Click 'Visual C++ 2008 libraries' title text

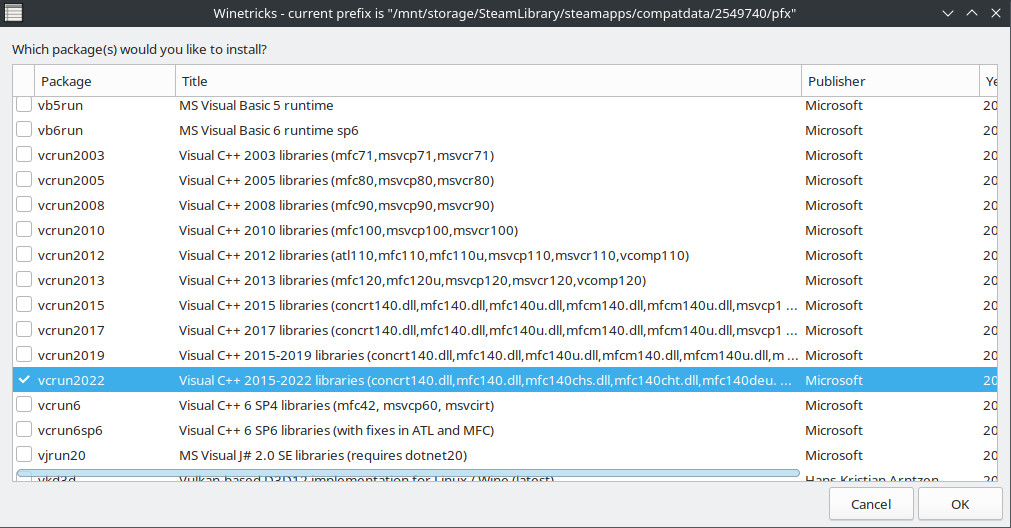[x=336, y=205]
